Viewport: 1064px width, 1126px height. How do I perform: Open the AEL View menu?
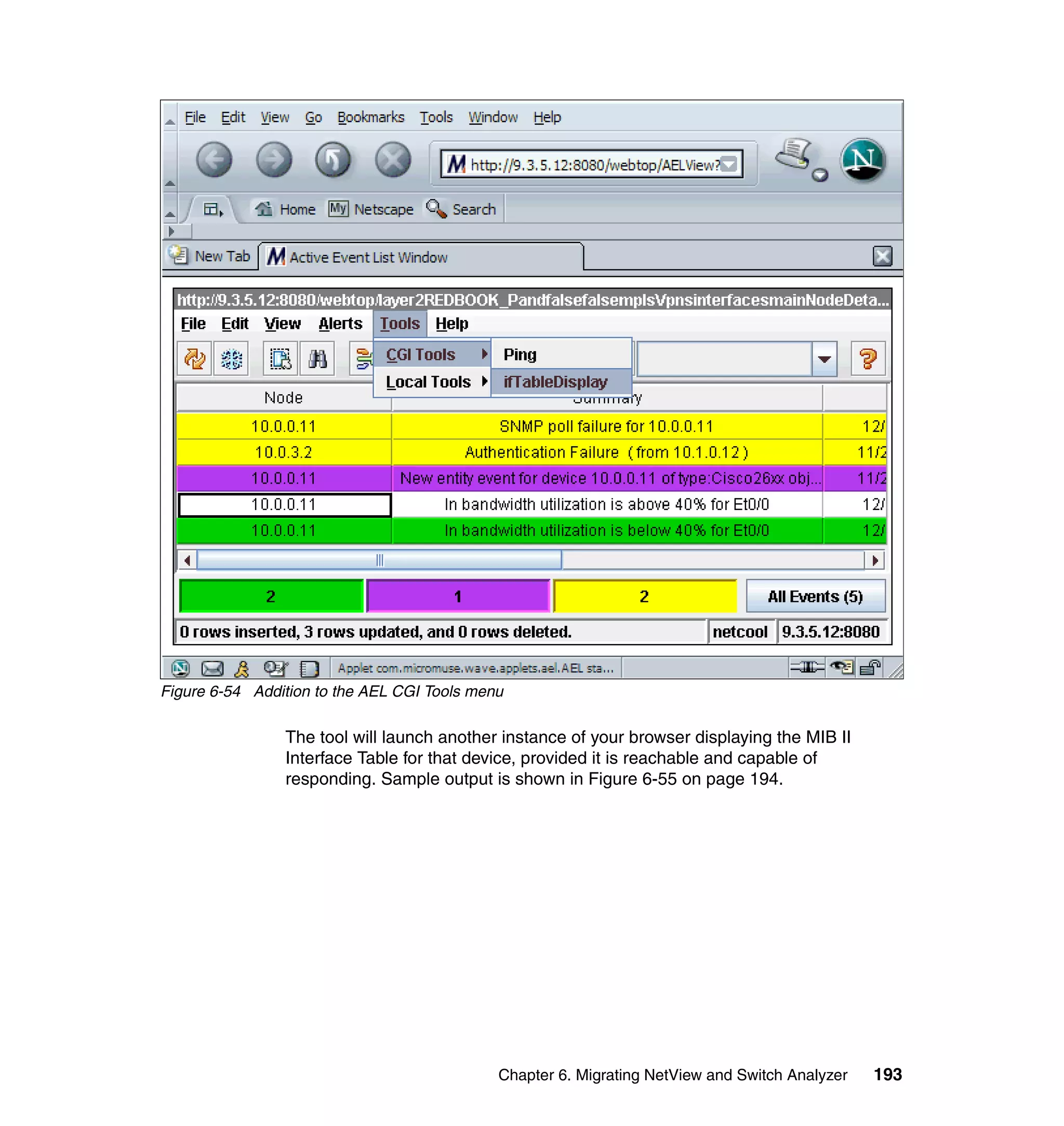(x=282, y=323)
